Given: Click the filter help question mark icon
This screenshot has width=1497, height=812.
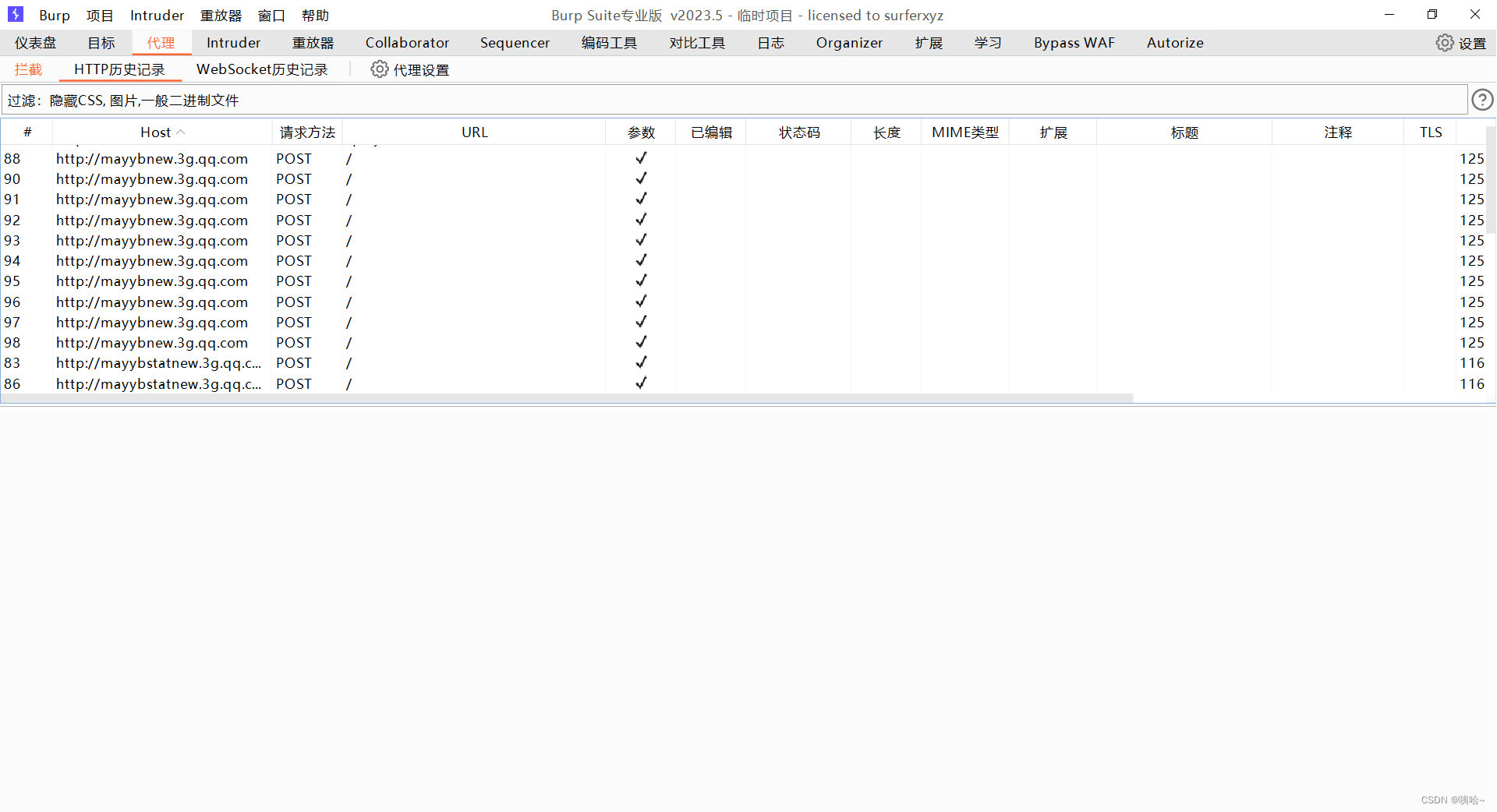Looking at the screenshot, I should (1482, 100).
